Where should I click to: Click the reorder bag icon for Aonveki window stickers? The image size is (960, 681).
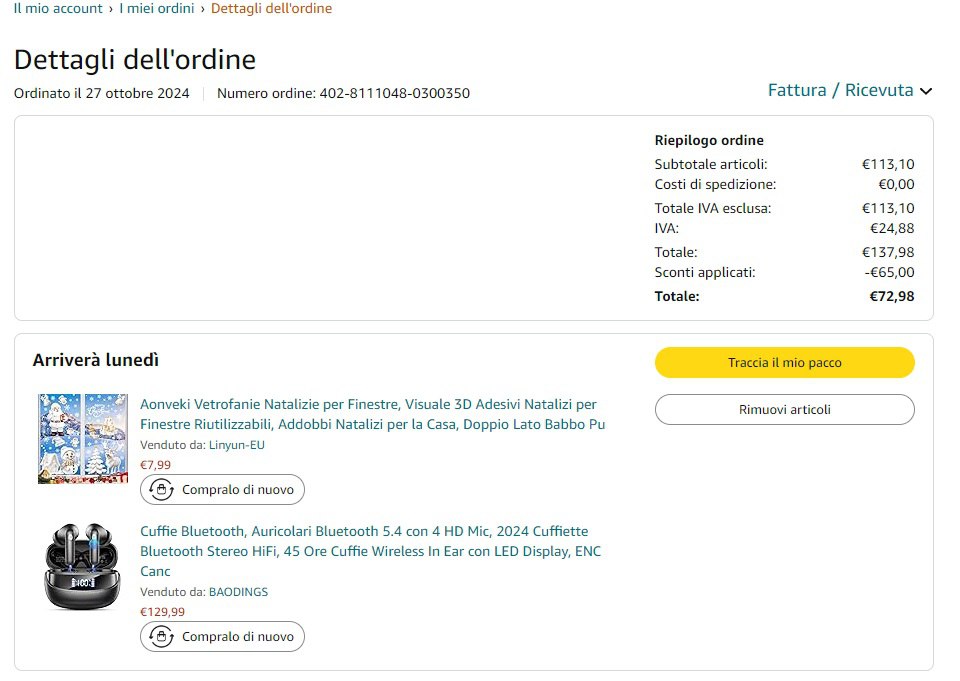tap(161, 490)
